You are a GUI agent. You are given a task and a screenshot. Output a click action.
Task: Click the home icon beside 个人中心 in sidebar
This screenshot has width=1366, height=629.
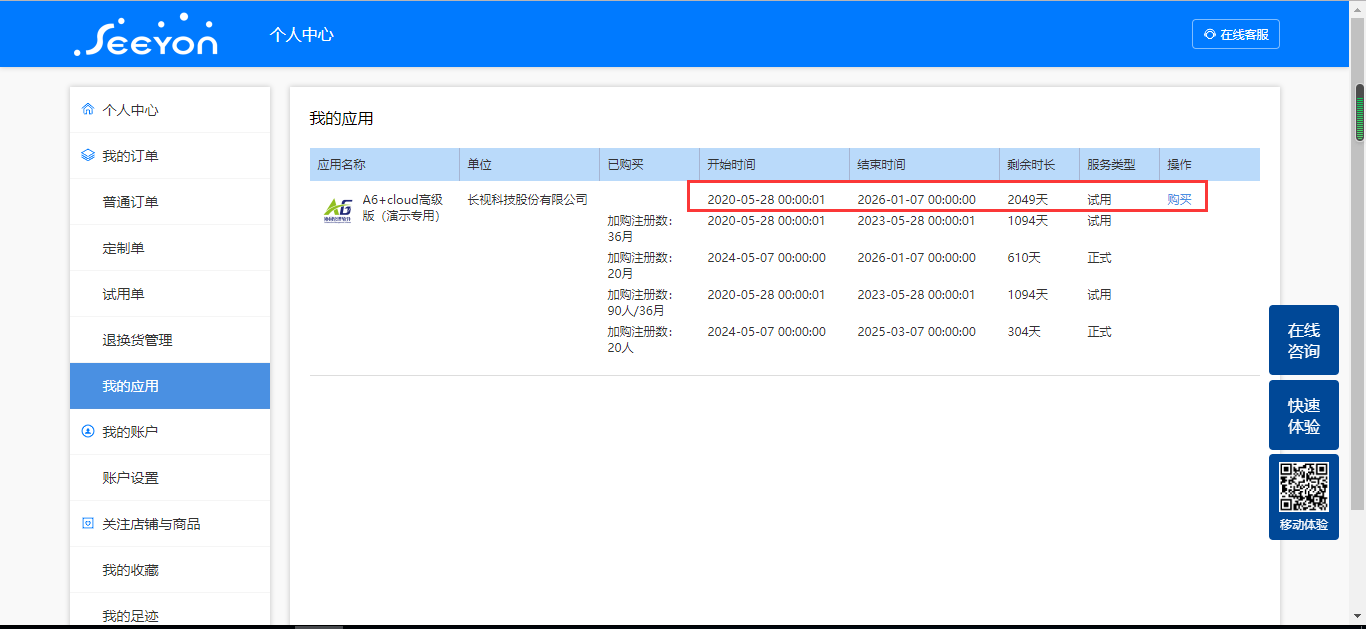pyautogui.click(x=88, y=110)
